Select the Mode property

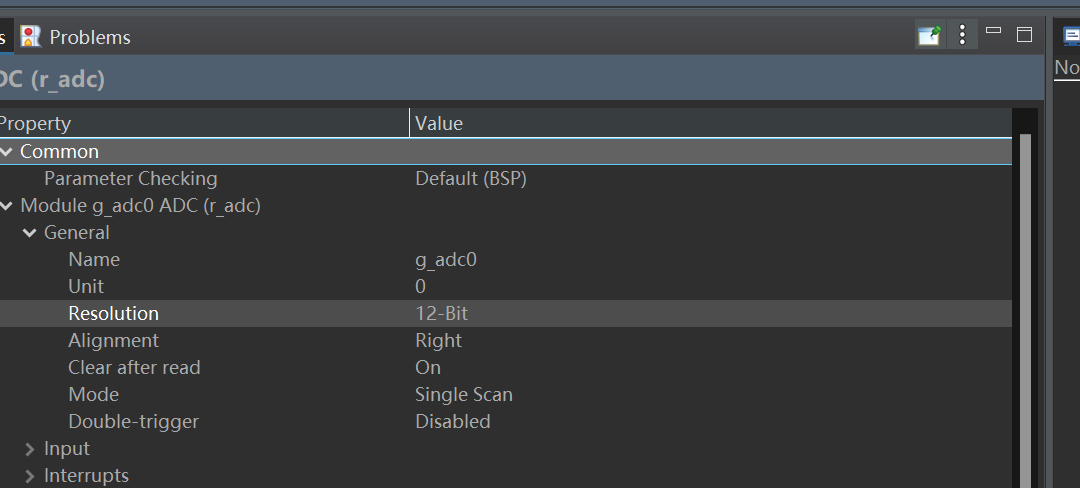(94, 394)
